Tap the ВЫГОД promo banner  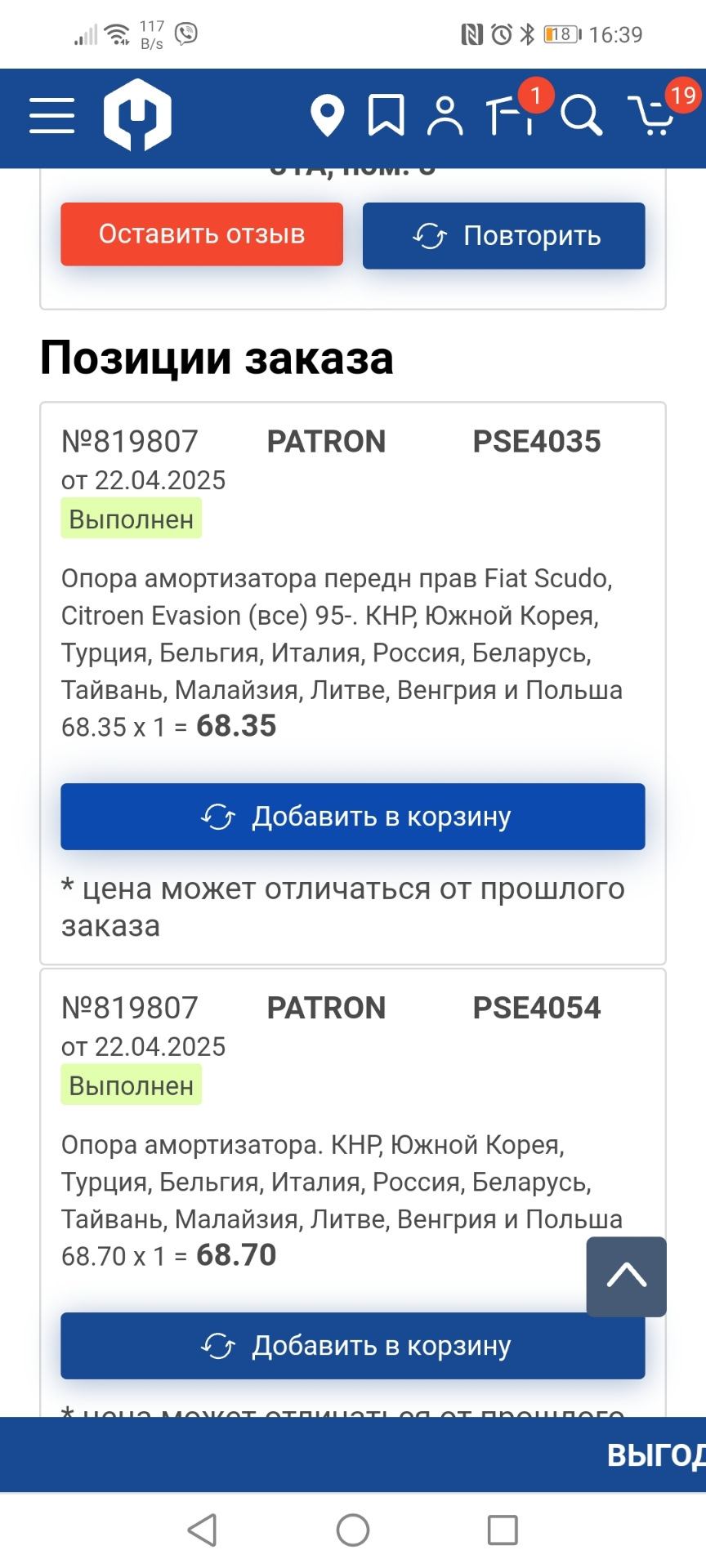click(x=353, y=1454)
